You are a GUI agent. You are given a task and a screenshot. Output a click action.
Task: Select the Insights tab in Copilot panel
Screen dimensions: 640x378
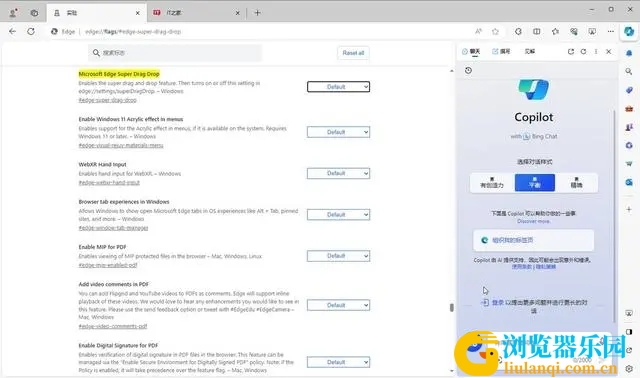pyautogui.click(x=530, y=51)
